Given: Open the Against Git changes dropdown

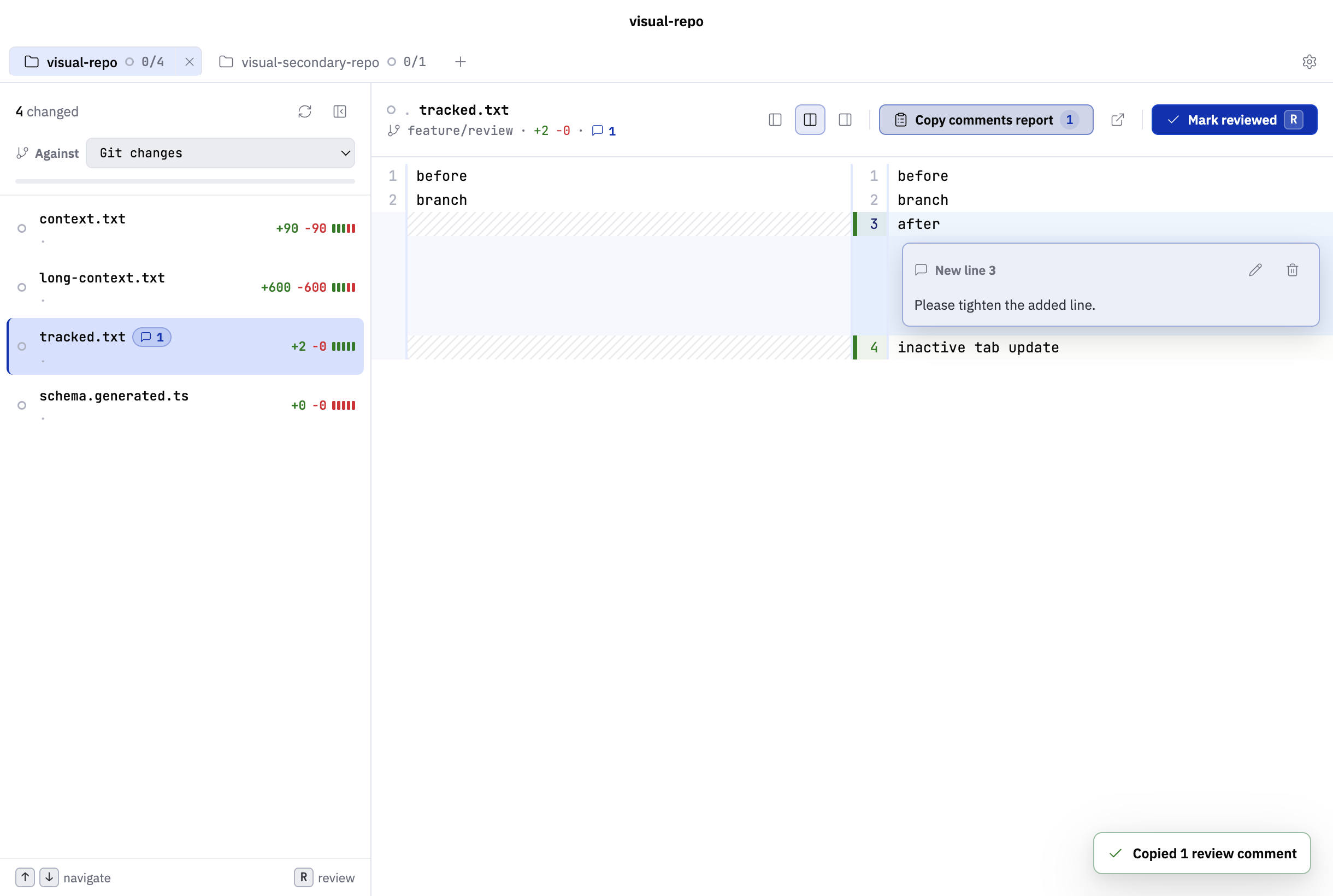Looking at the screenshot, I should click(x=220, y=153).
